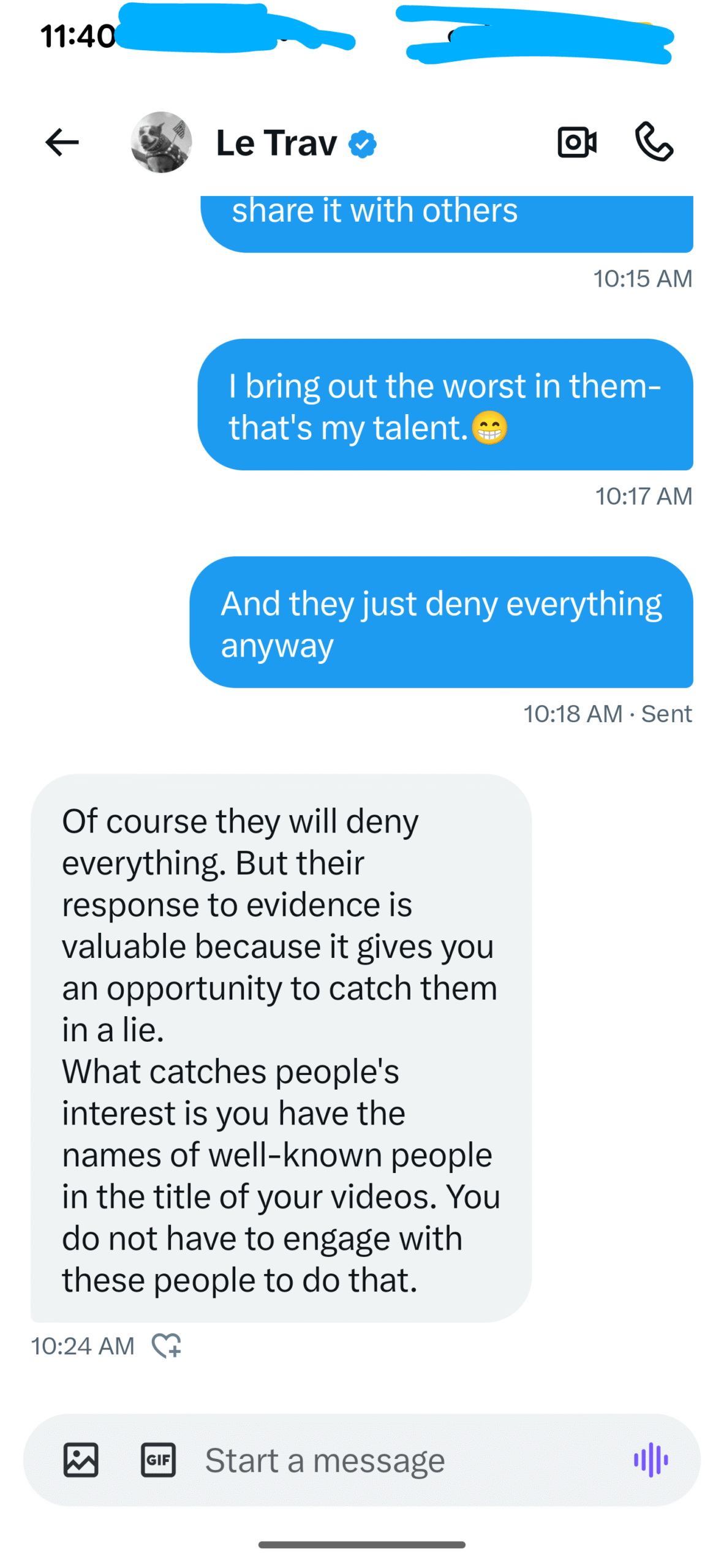Screen dimensions: 724x1568
Task: Open Le Trav's profile picture
Action: point(161,143)
